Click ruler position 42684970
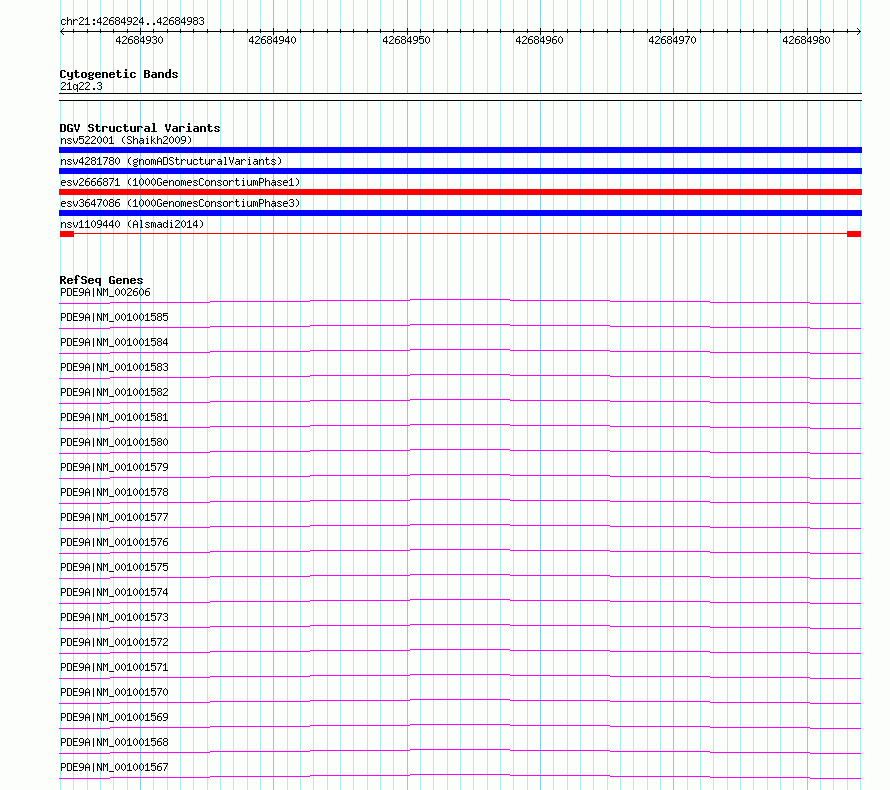This screenshot has height=790, width=890. tap(673, 40)
